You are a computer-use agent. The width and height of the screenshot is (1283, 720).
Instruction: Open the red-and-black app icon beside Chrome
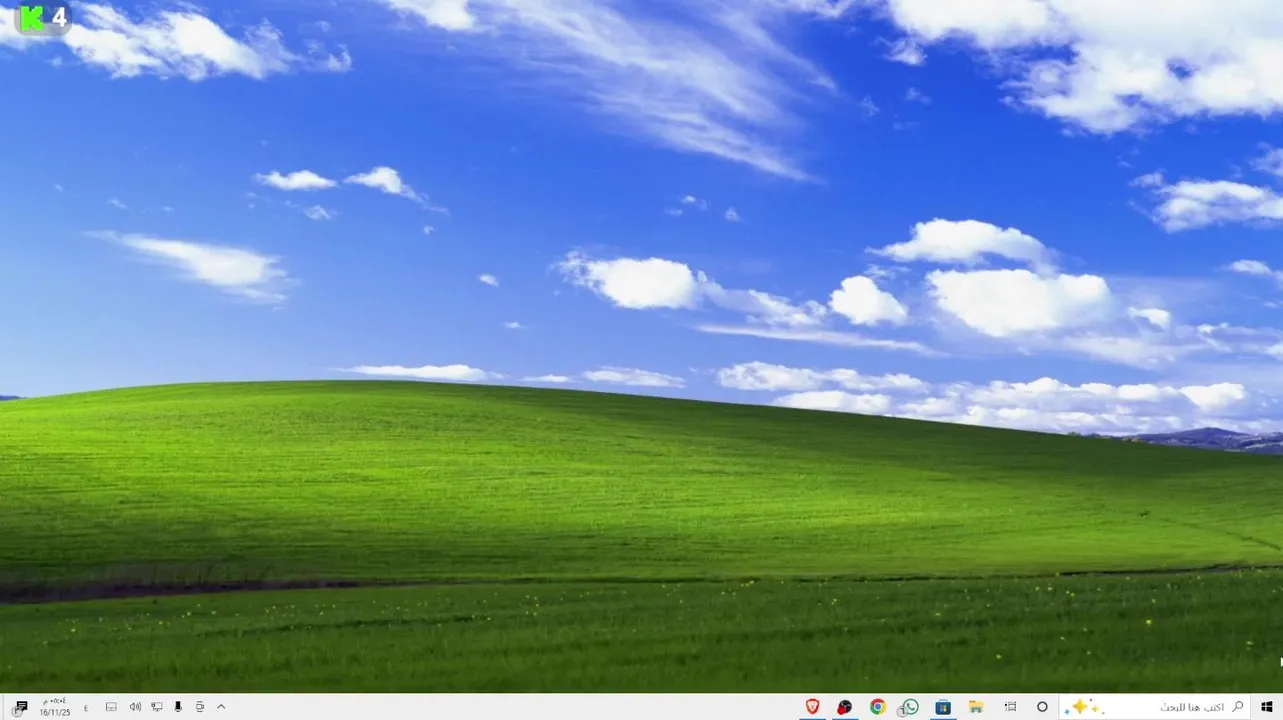point(844,707)
